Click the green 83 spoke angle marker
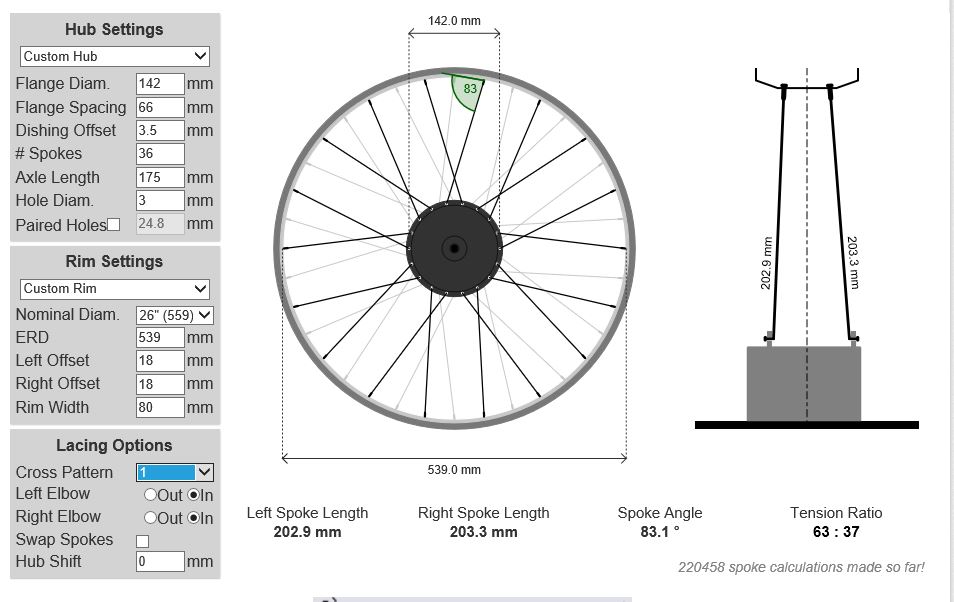 pos(468,90)
